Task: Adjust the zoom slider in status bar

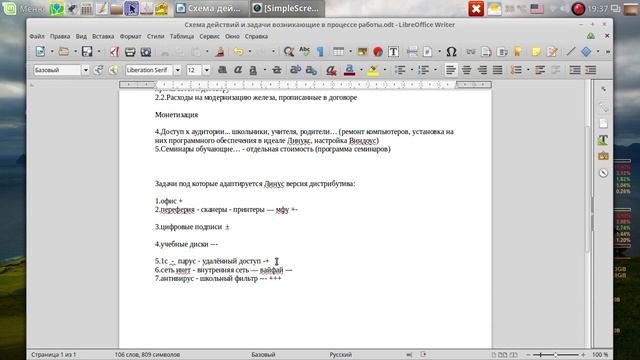Action: (x=556, y=355)
